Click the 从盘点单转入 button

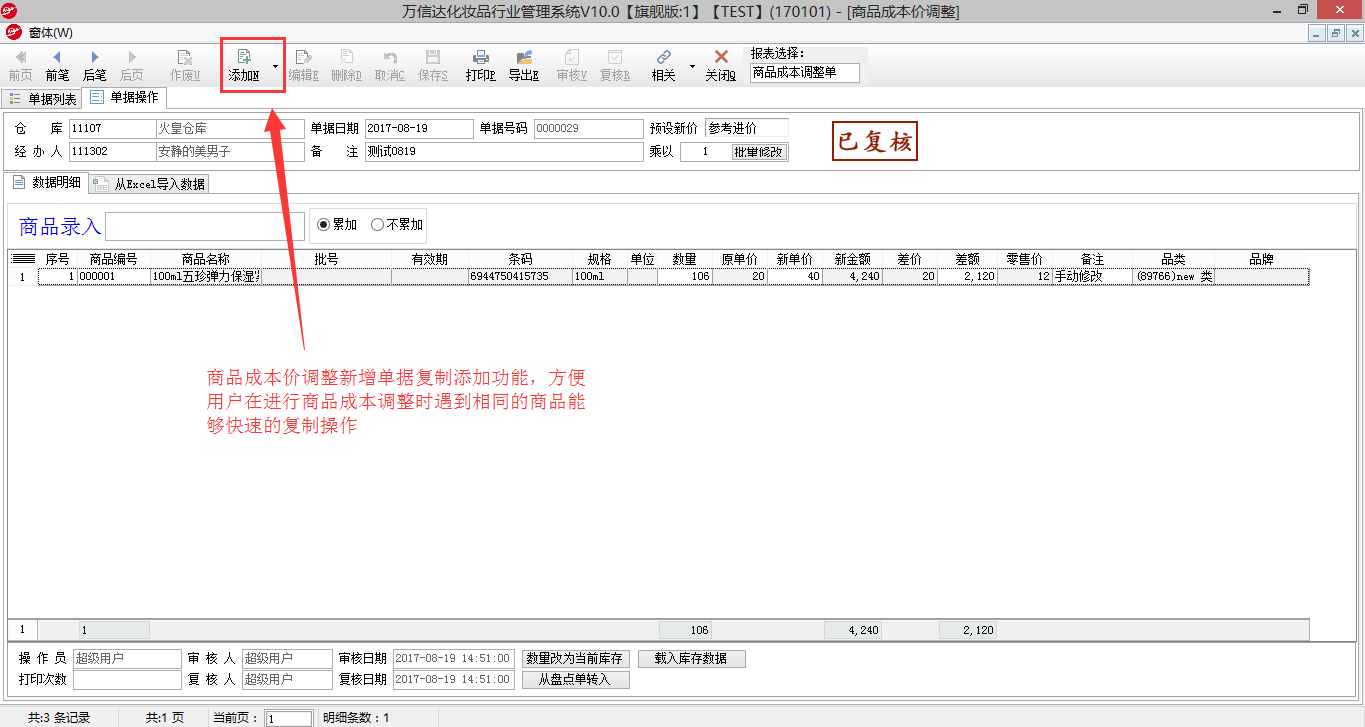pos(575,680)
